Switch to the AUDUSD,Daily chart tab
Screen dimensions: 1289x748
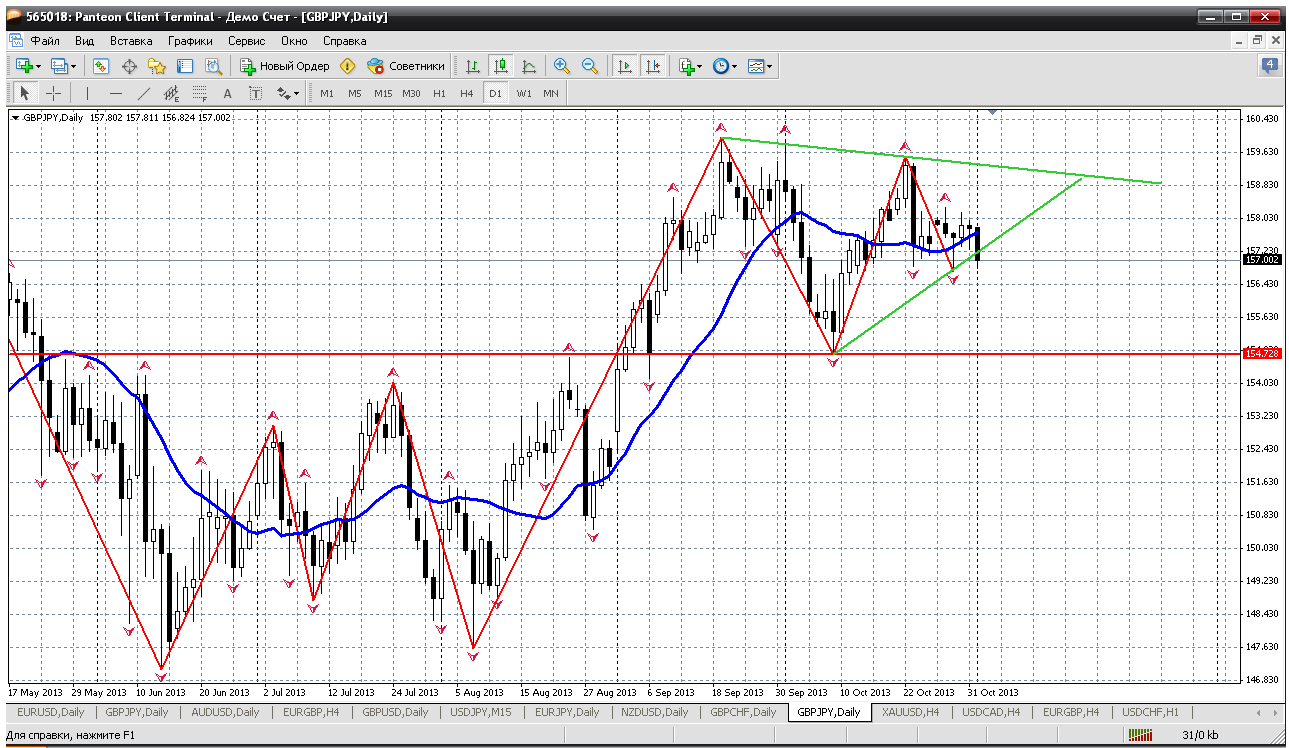(x=225, y=712)
